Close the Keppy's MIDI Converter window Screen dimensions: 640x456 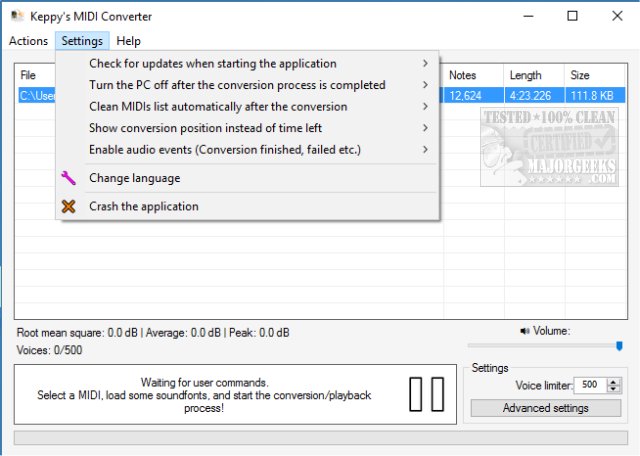[617, 16]
